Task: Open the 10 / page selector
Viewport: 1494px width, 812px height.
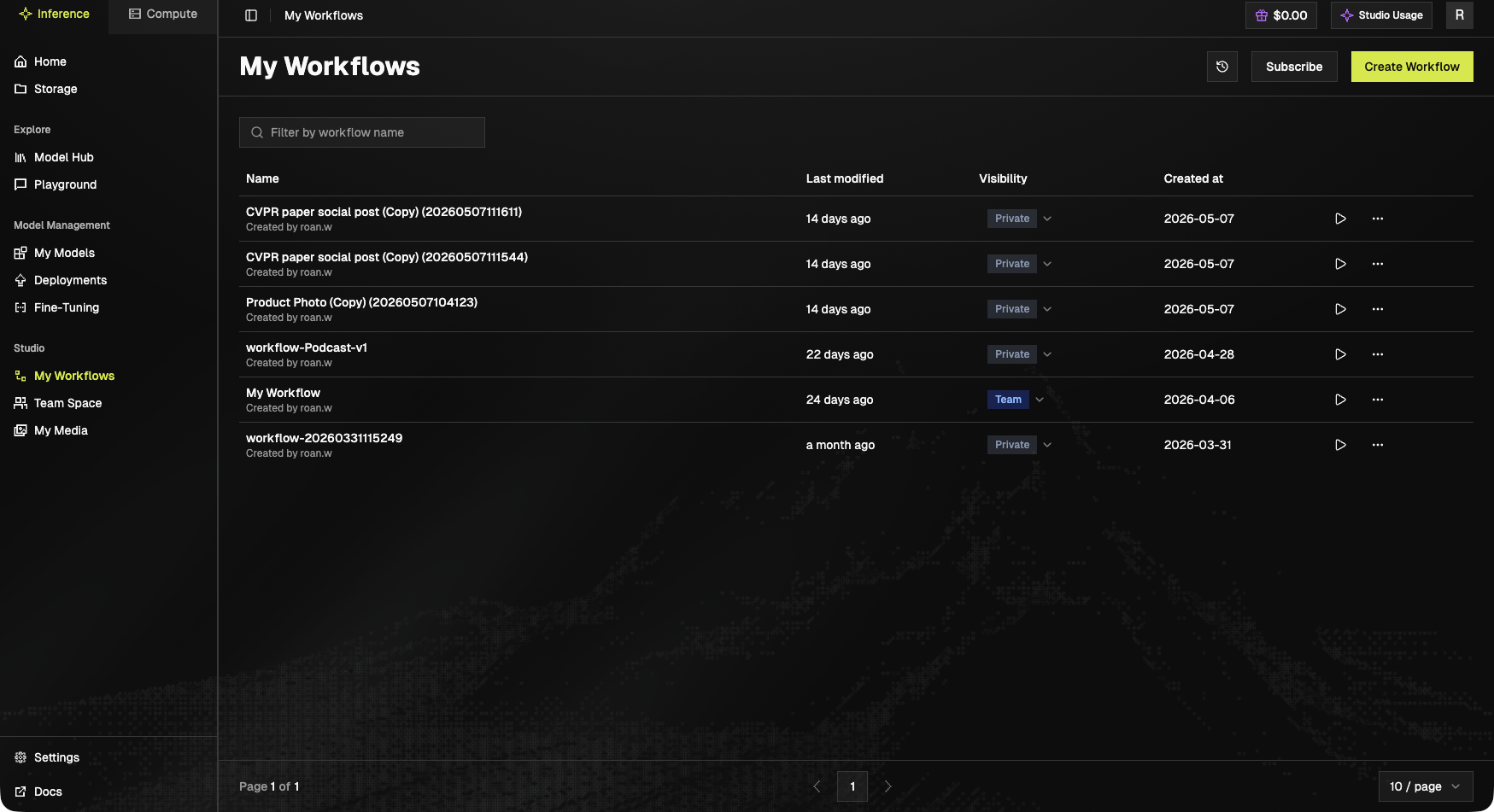Action: (1426, 786)
